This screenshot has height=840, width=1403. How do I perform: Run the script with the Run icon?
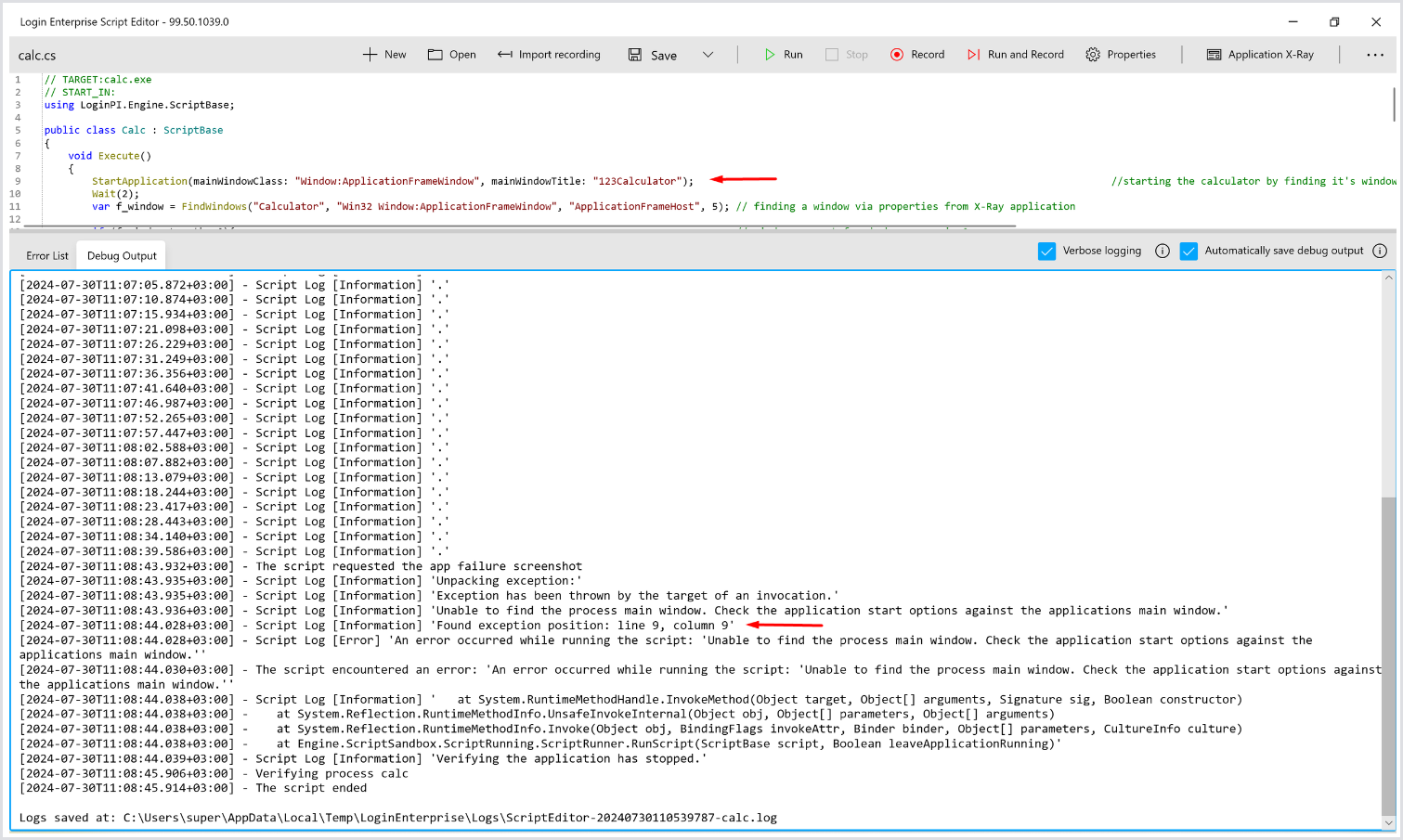pyautogui.click(x=770, y=55)
